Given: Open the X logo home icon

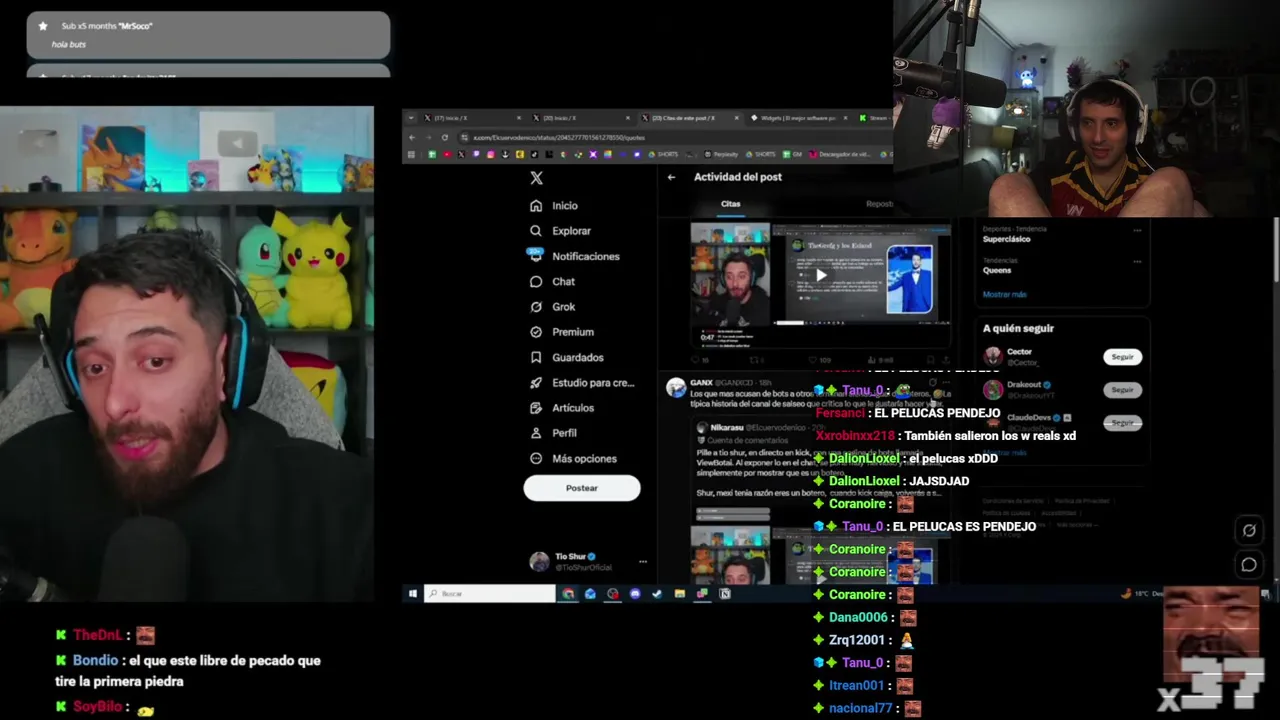Looking at the screenshot, I should tap(537, 178).
